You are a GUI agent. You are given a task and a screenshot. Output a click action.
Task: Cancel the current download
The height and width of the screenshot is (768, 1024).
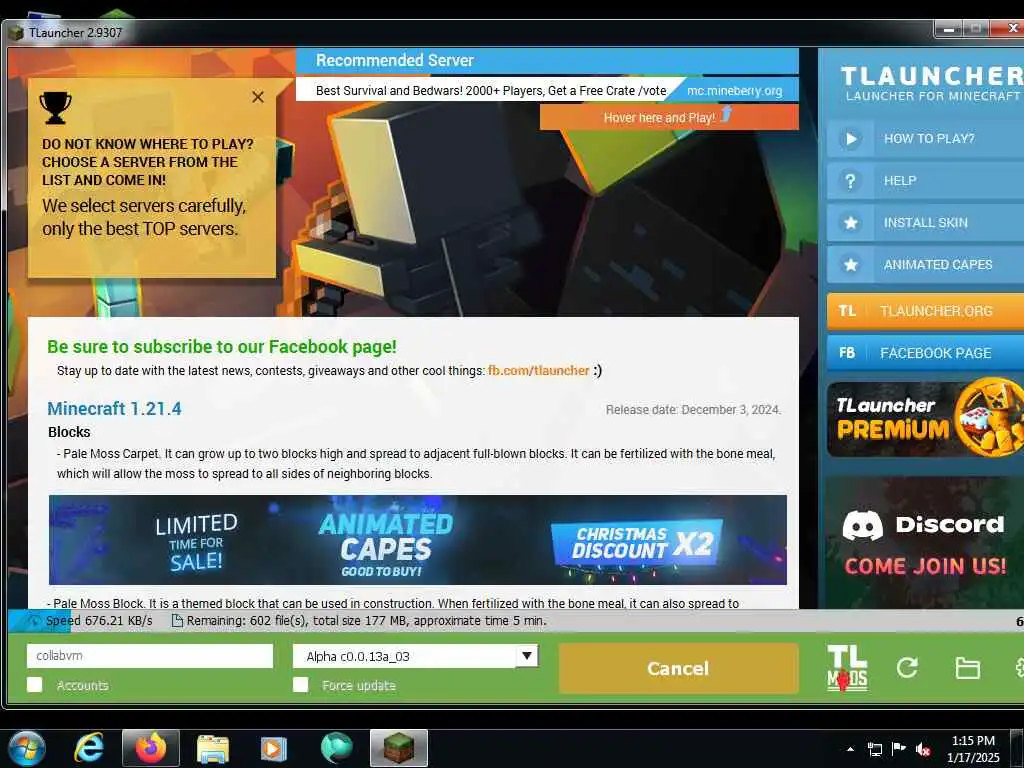(x=678, y=668)
